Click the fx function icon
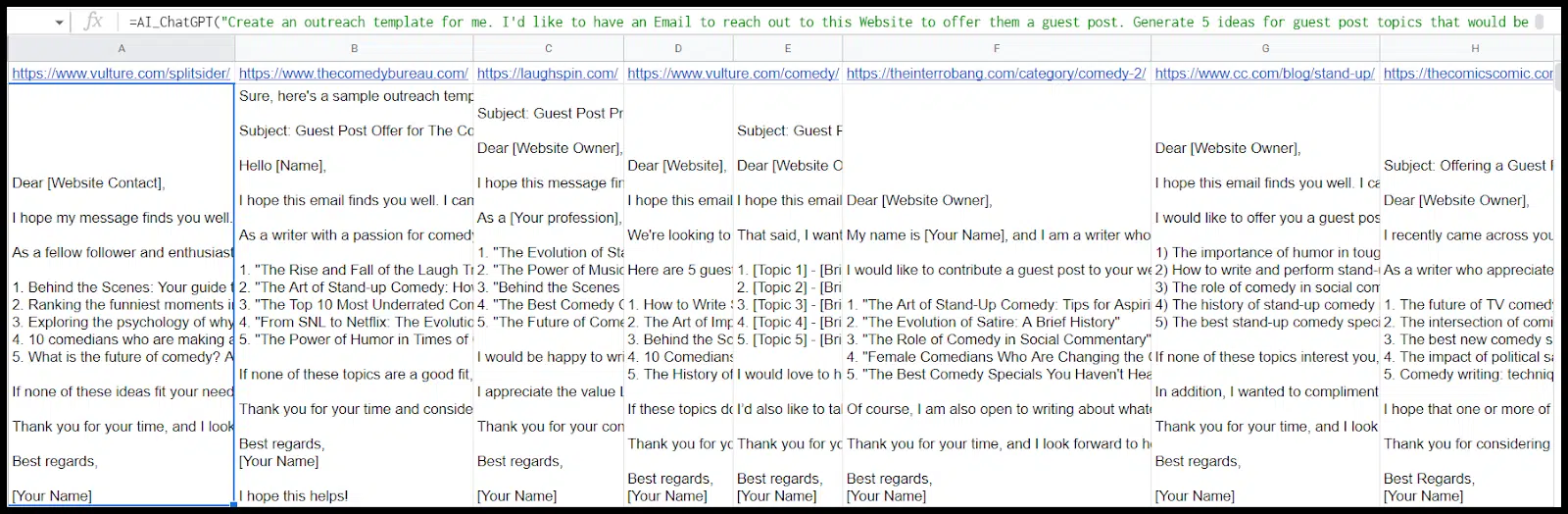1568x514 pixels. pos(93,22)
